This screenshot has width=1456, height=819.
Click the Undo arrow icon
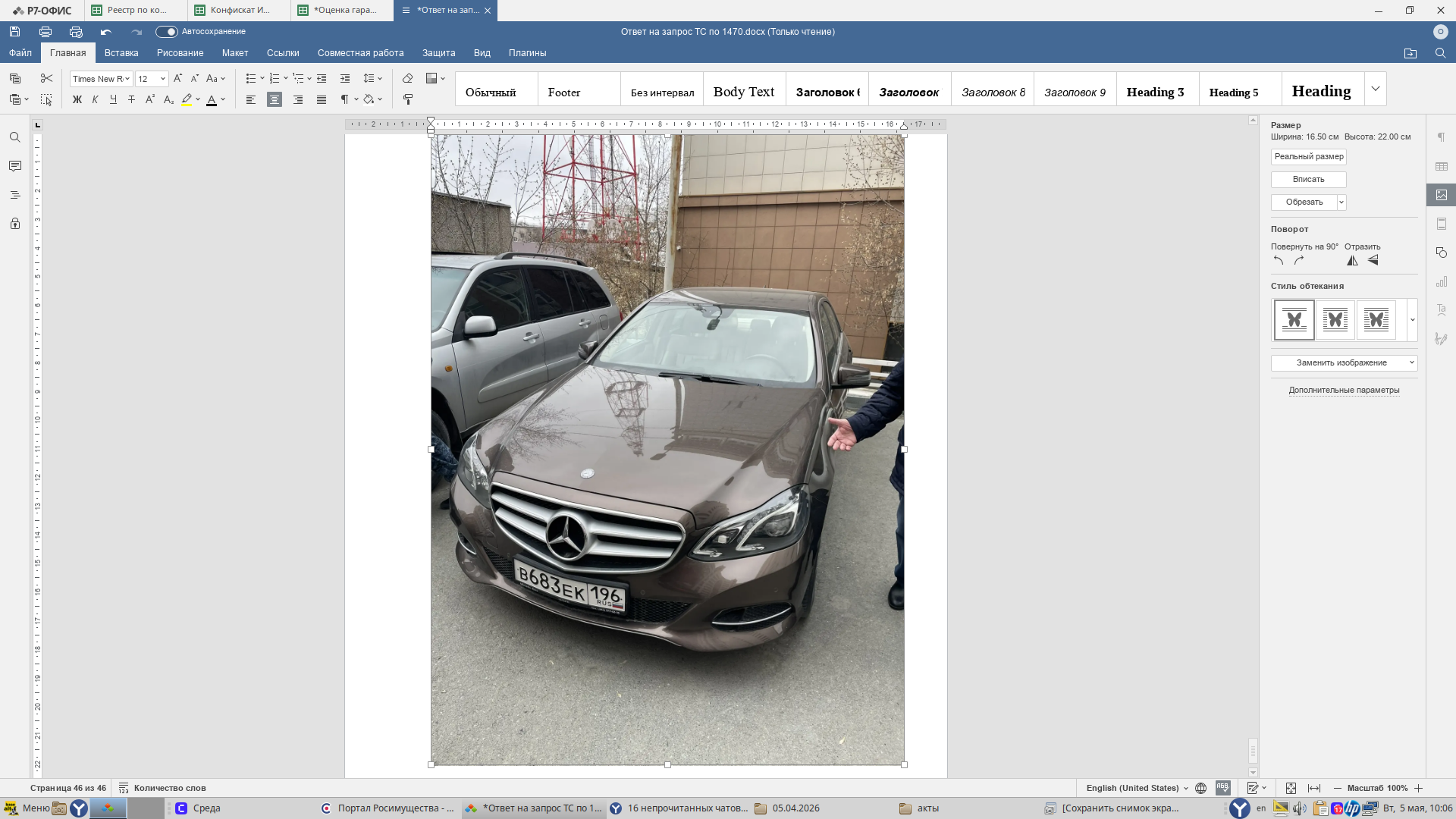(x=106, y=32)
